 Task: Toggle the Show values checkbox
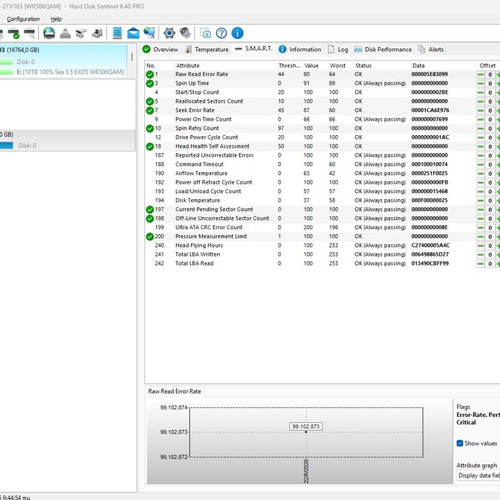tap(460, 443)
